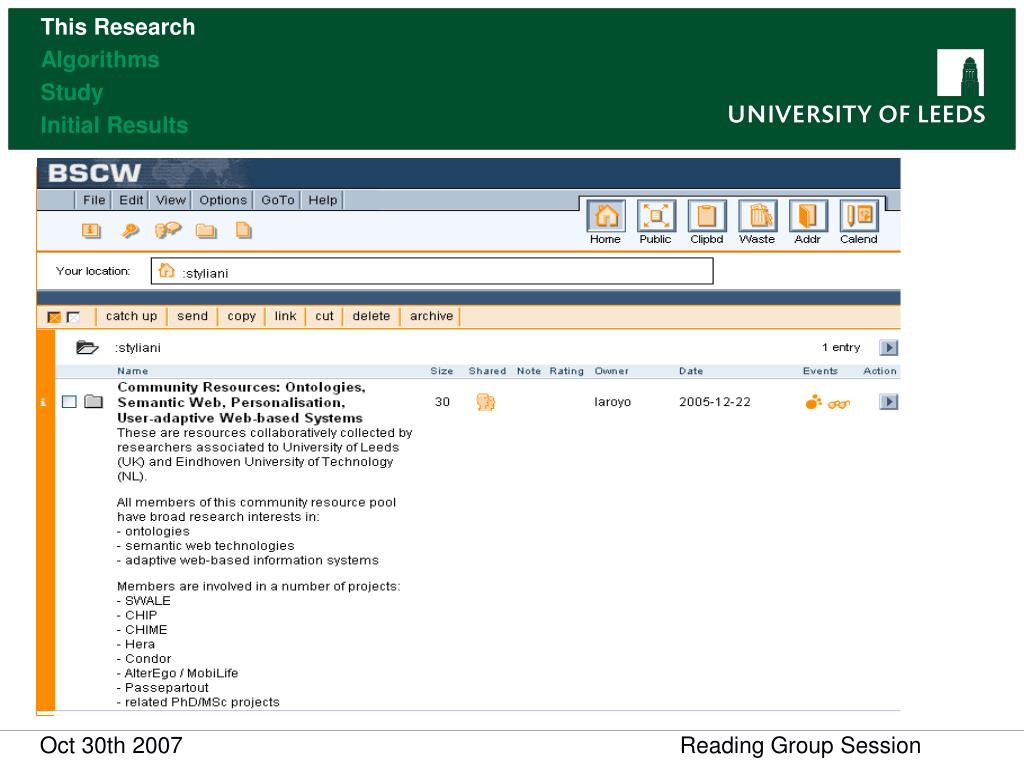The height and width of the screenshot is (768, 1024).
Task: Click the :styliani folder heading beside the open folder
Action: 138,347
